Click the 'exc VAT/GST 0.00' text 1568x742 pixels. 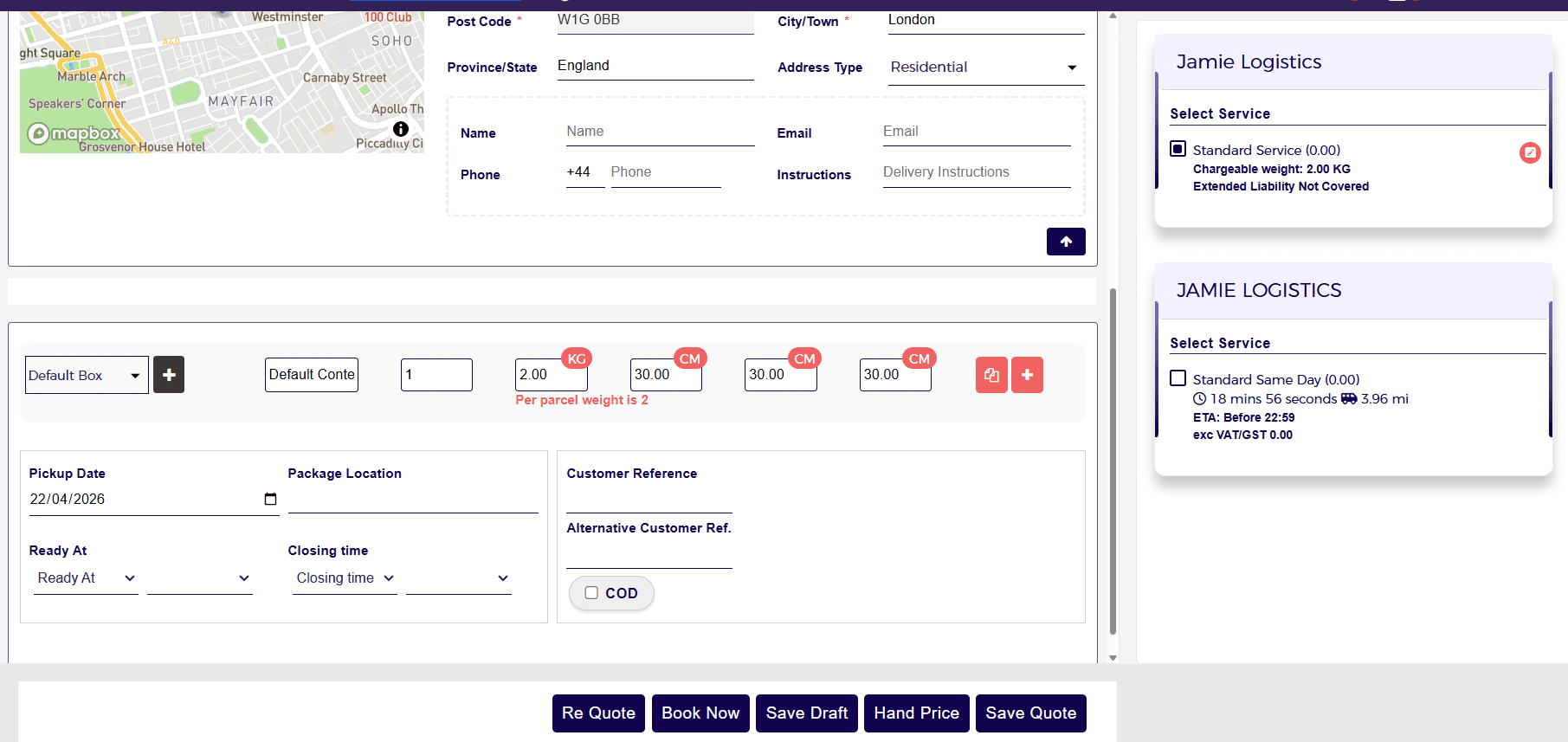(x=1243, y=435)
